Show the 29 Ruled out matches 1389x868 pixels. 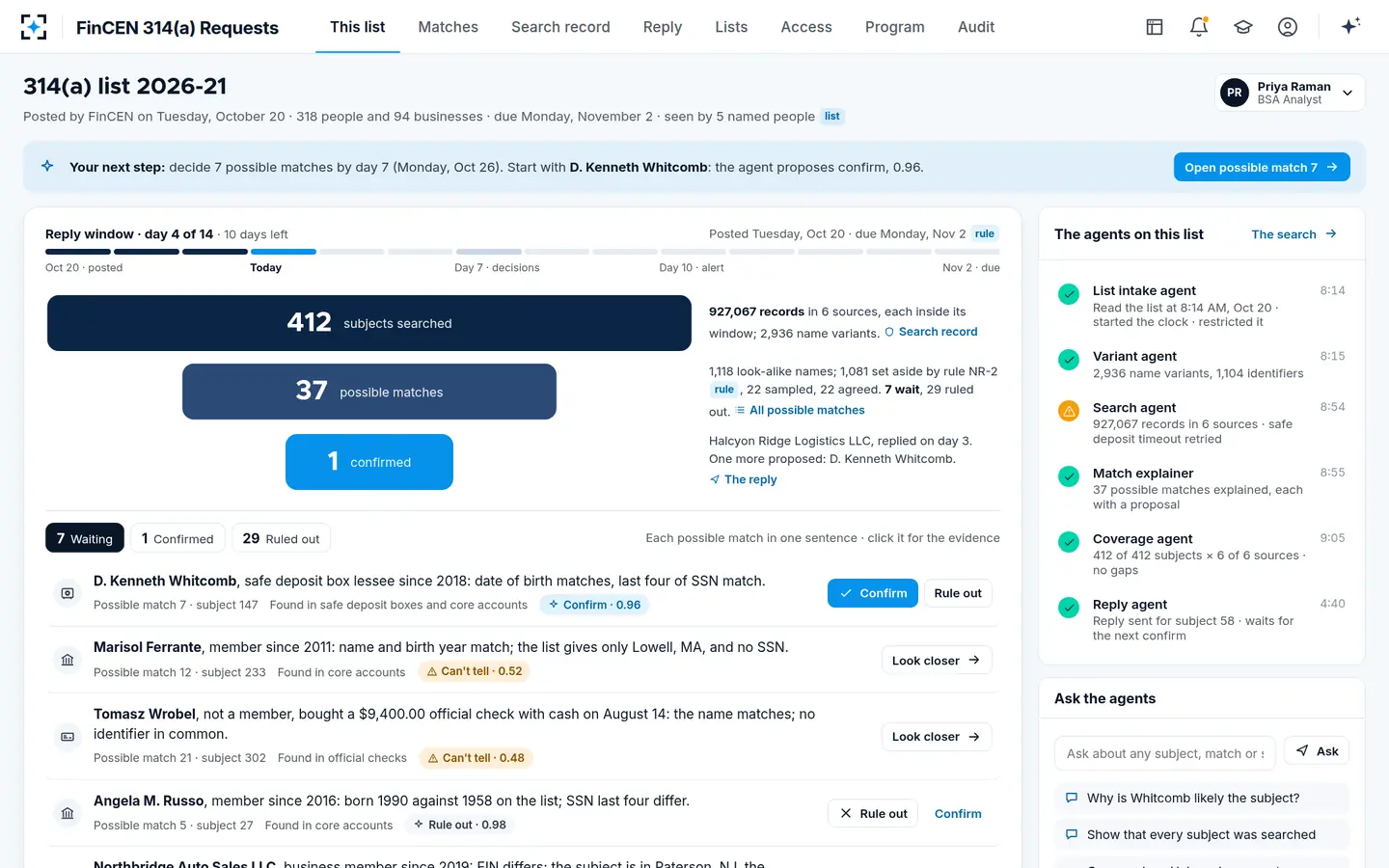click(281, 538)
